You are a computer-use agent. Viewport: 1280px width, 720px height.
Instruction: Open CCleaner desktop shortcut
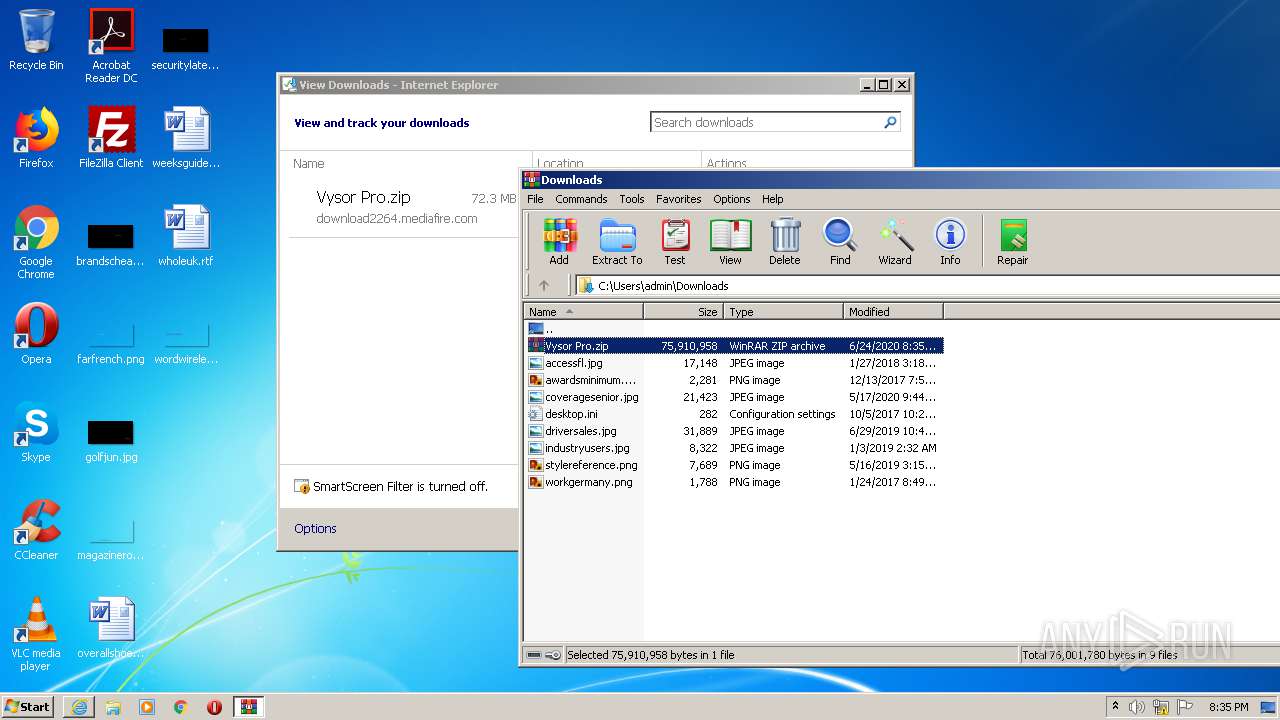[x=36, y=530]
